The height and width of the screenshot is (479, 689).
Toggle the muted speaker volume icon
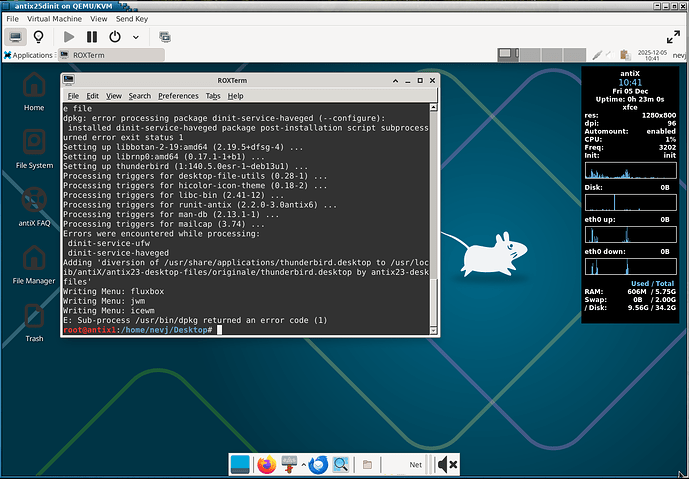[x=447, y=464]
